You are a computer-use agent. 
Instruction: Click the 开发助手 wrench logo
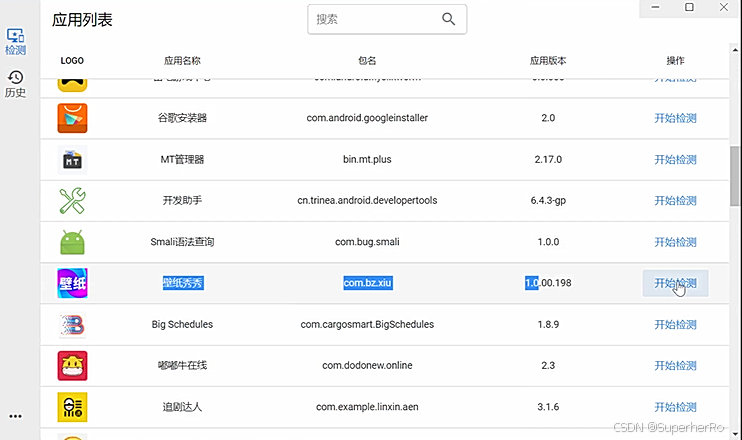(72, 201)
